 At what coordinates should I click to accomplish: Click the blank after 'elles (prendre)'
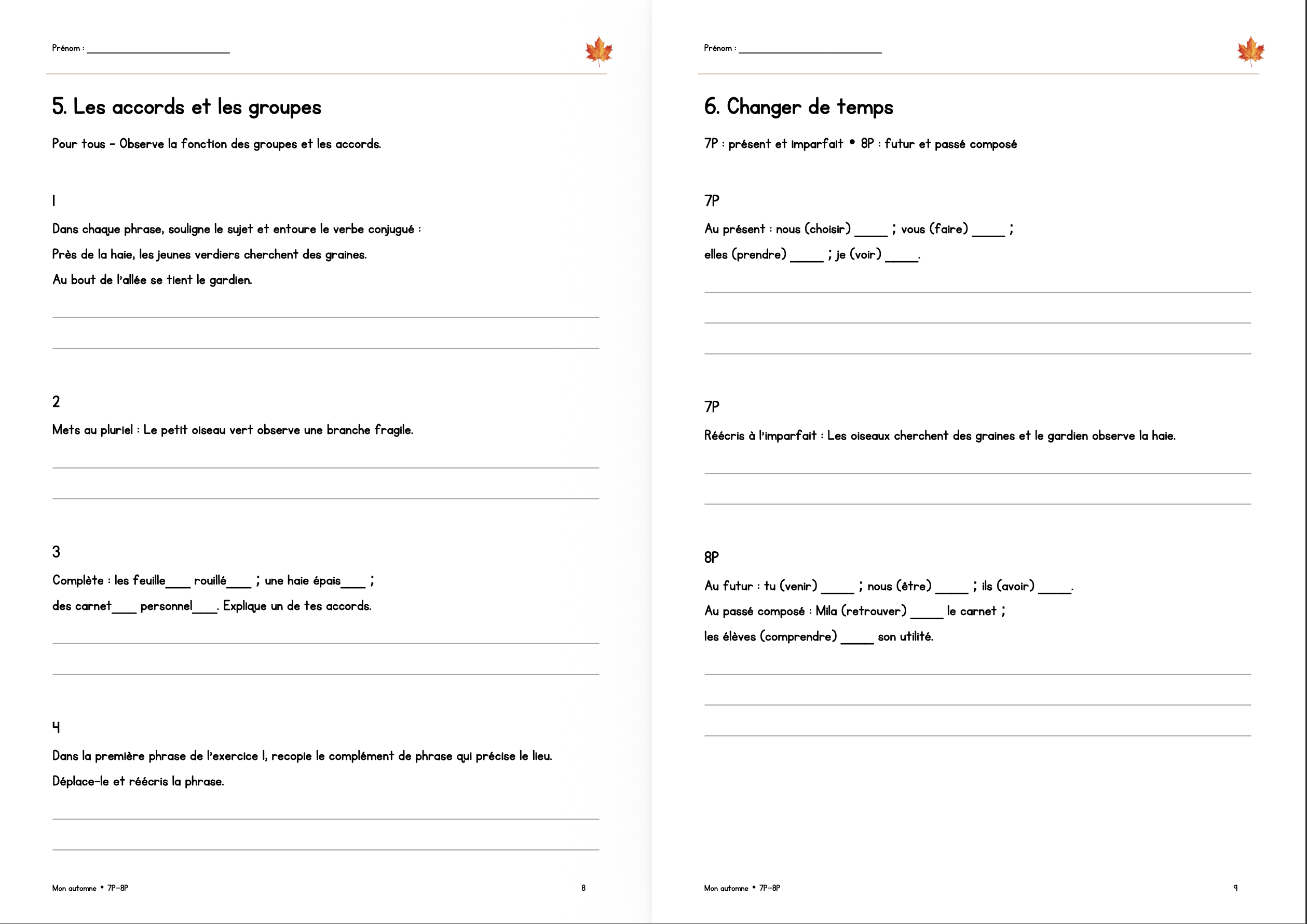tap(807, 260)
